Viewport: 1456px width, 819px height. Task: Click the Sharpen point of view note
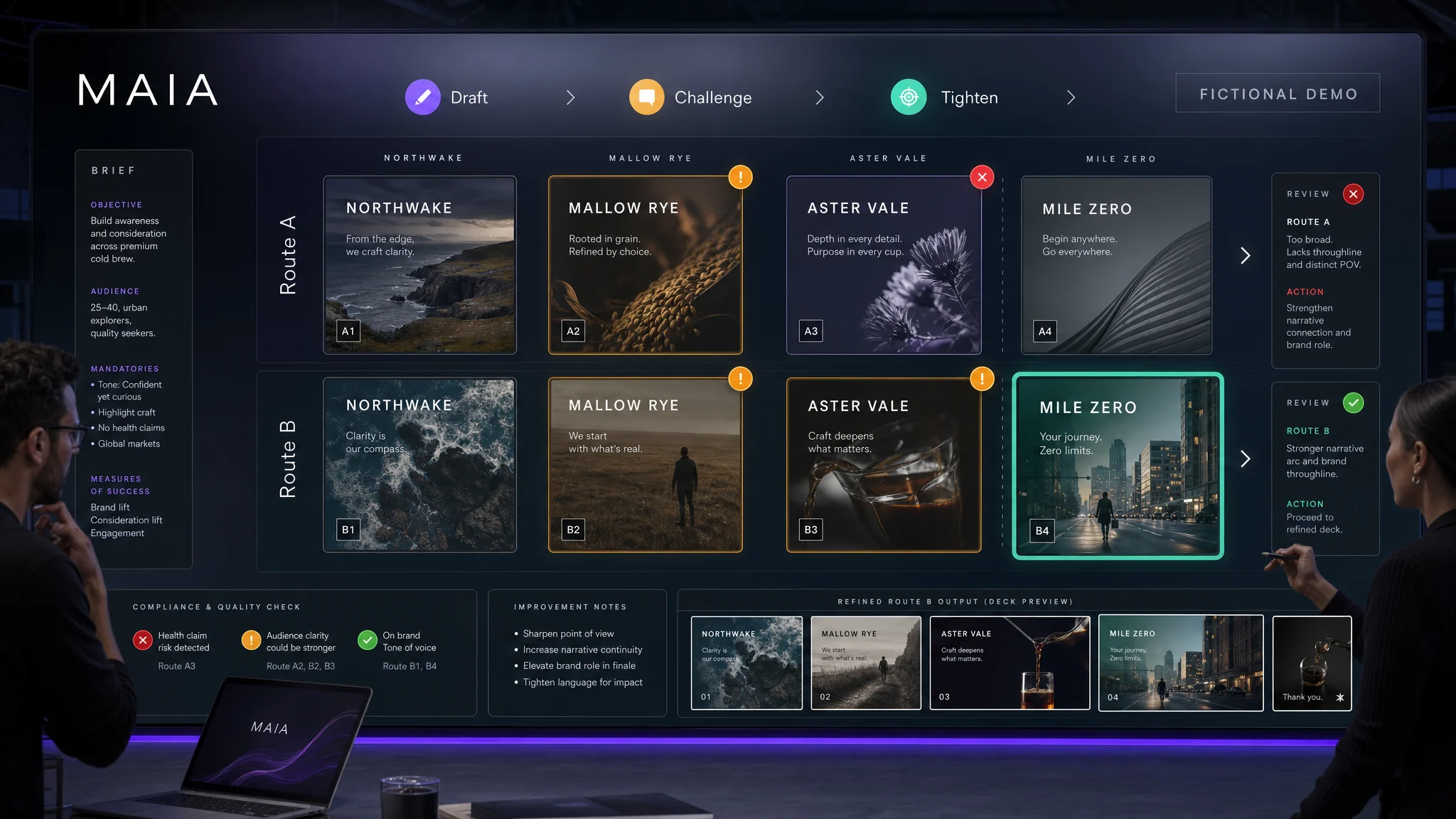tap(568, 633)
